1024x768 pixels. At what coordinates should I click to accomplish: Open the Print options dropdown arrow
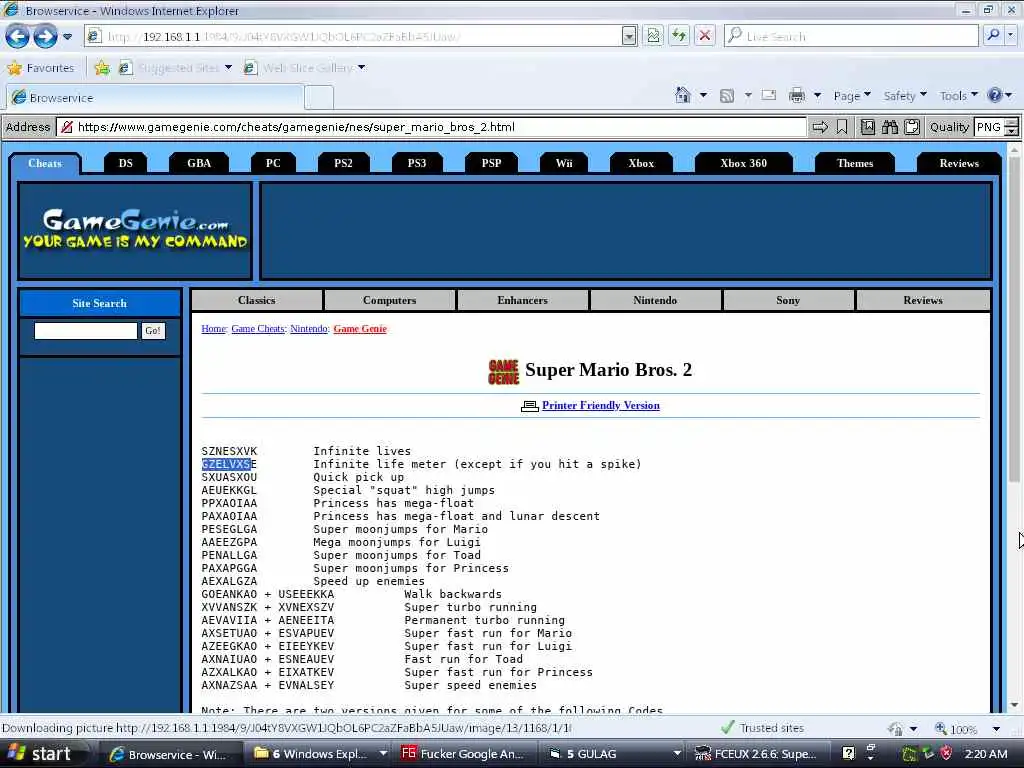(817, 95)
